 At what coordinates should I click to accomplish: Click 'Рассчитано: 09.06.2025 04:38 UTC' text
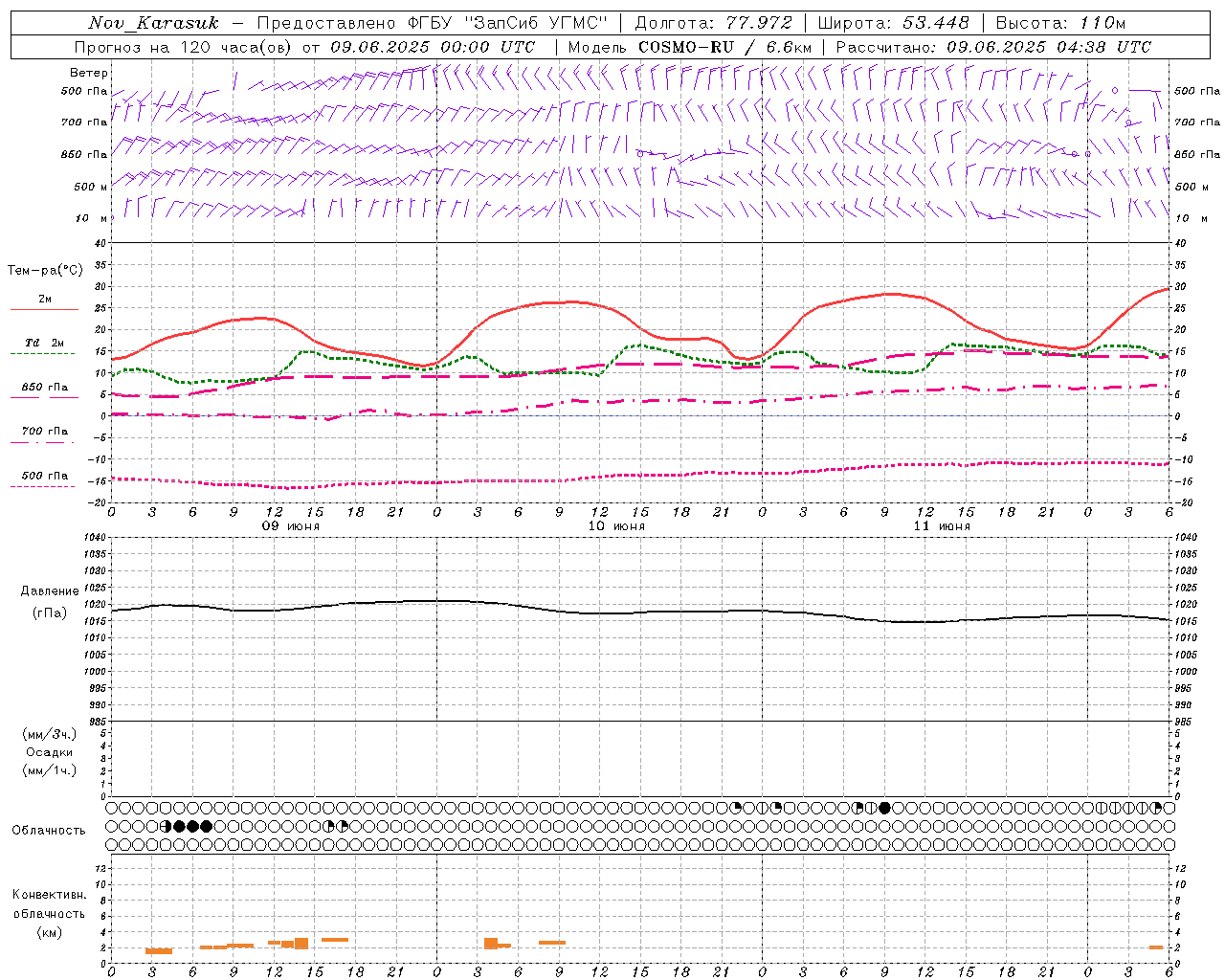click(x=993, y=47)
